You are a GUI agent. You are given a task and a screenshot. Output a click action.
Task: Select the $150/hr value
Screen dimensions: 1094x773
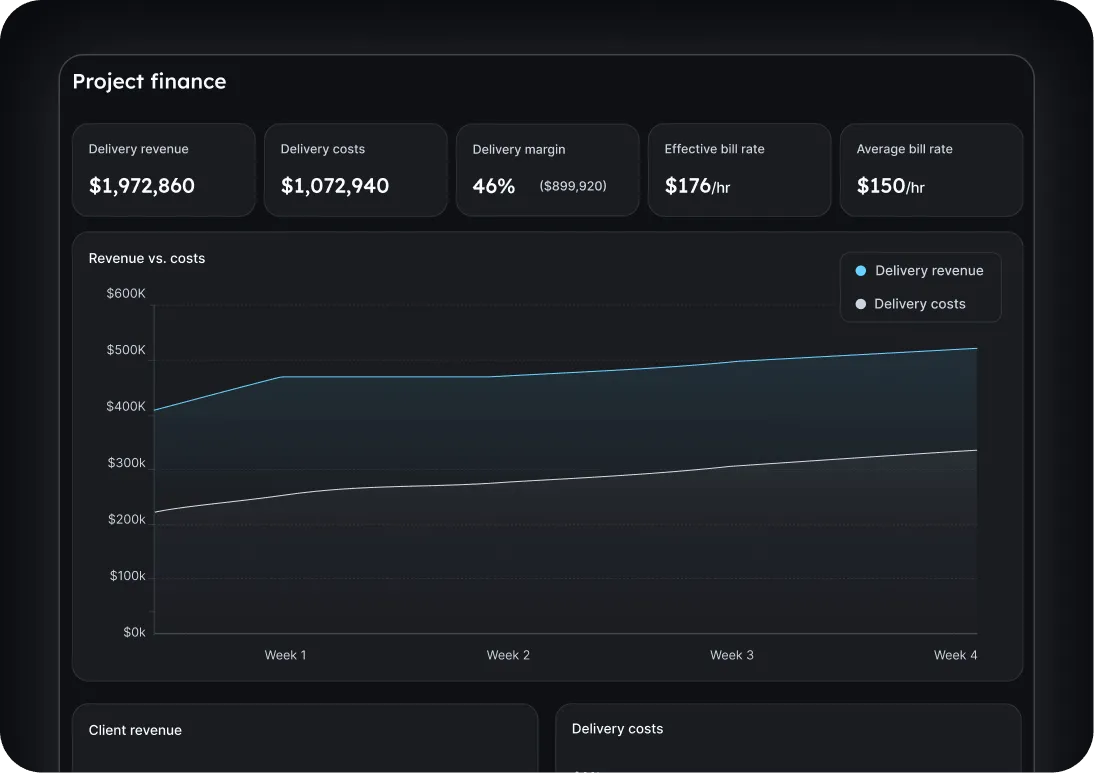coord(891,186)
